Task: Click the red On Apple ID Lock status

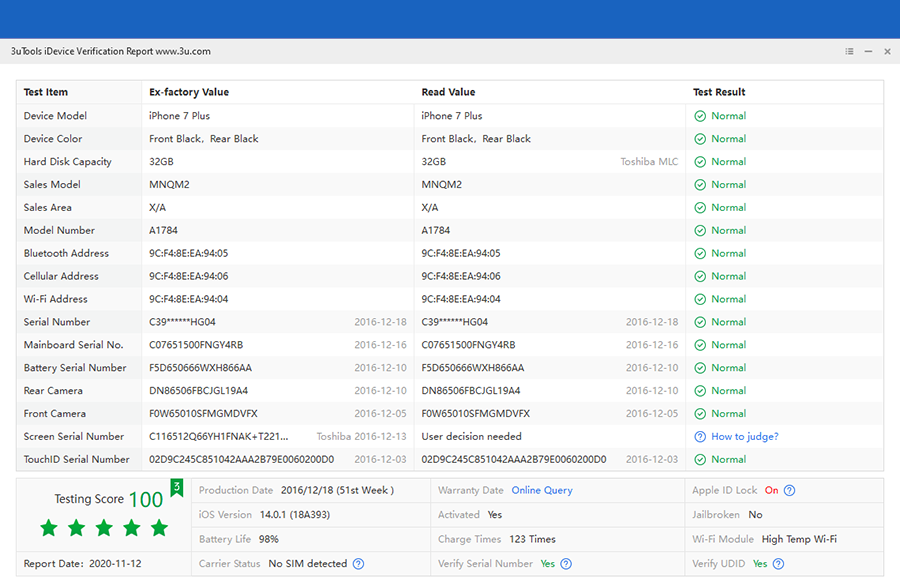Action: pyautogui.click(x=771, y=490)
